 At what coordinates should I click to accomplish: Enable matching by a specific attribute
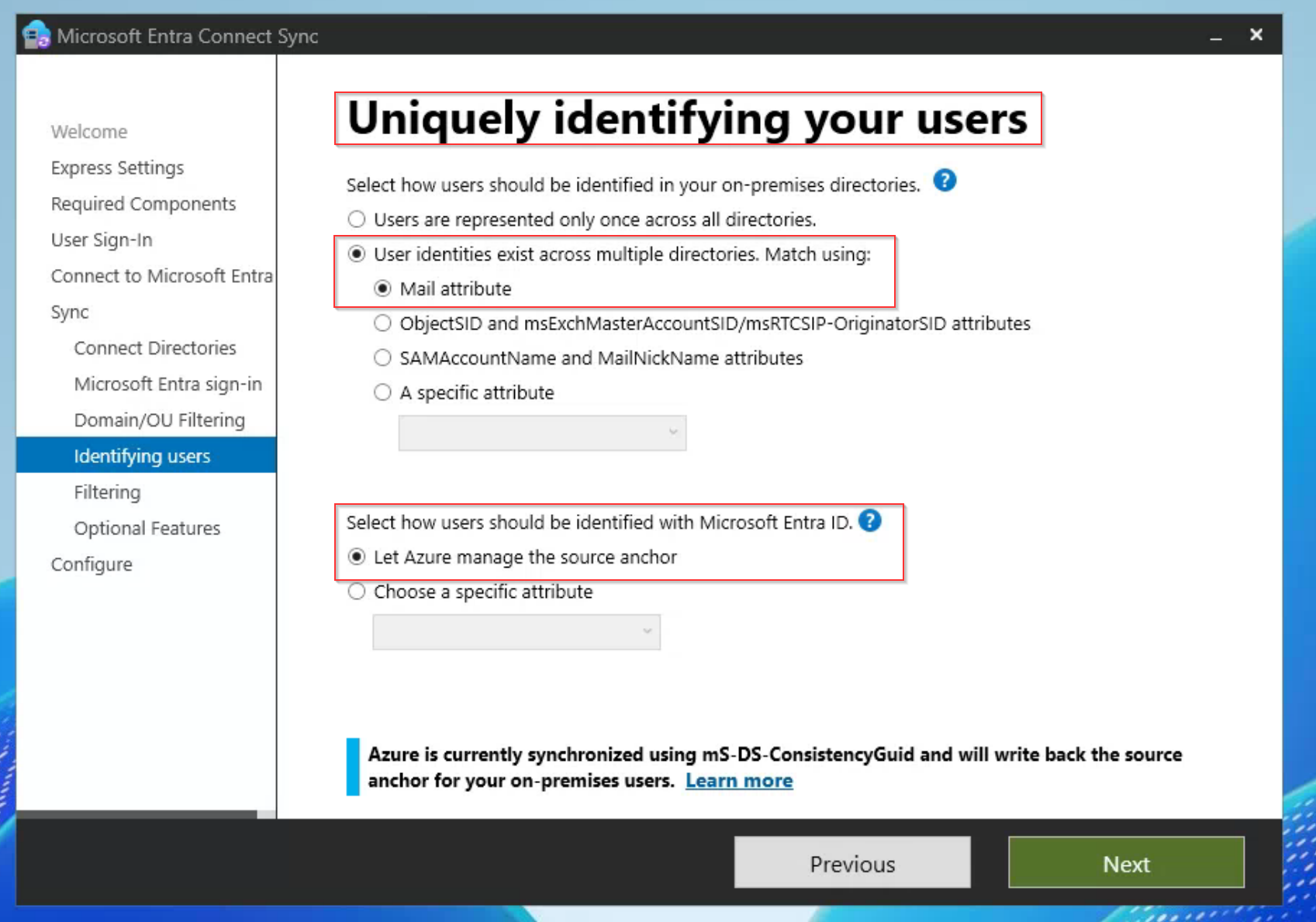pos(382,392)
